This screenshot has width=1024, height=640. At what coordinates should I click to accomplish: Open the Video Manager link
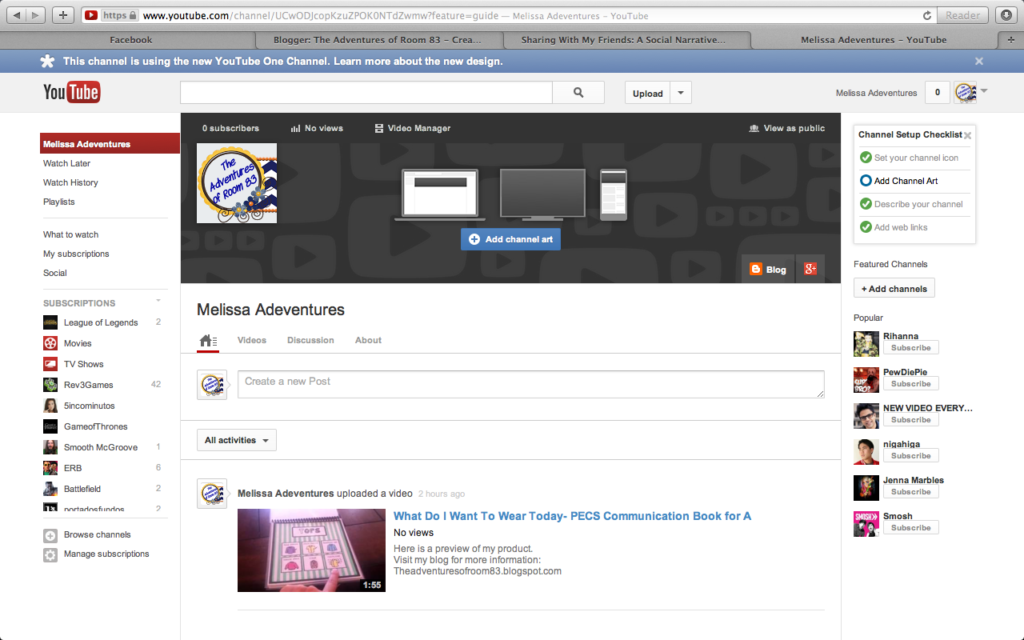[413, 128]
